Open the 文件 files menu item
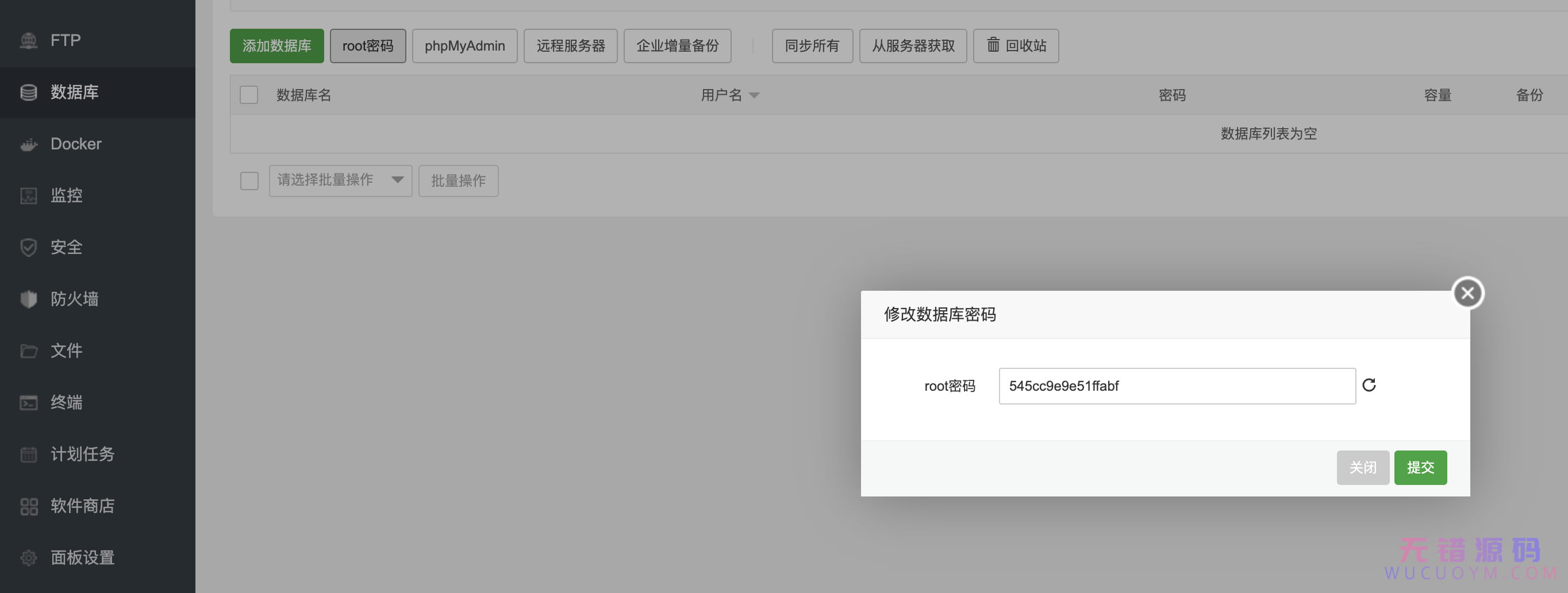 tap(66, 351)
